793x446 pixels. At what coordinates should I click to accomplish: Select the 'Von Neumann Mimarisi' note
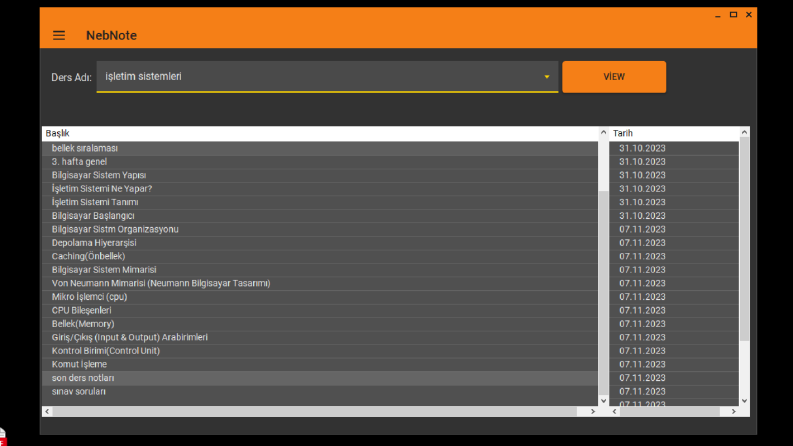(x=320, y=284)
